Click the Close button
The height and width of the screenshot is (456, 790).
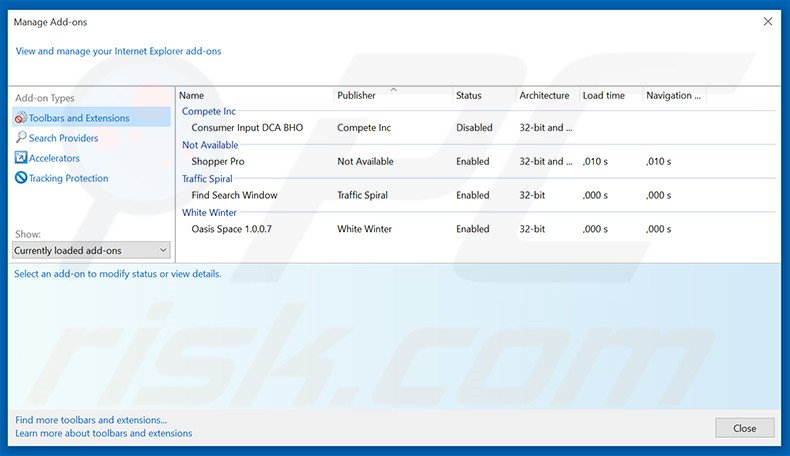click(x=744, y=428)
